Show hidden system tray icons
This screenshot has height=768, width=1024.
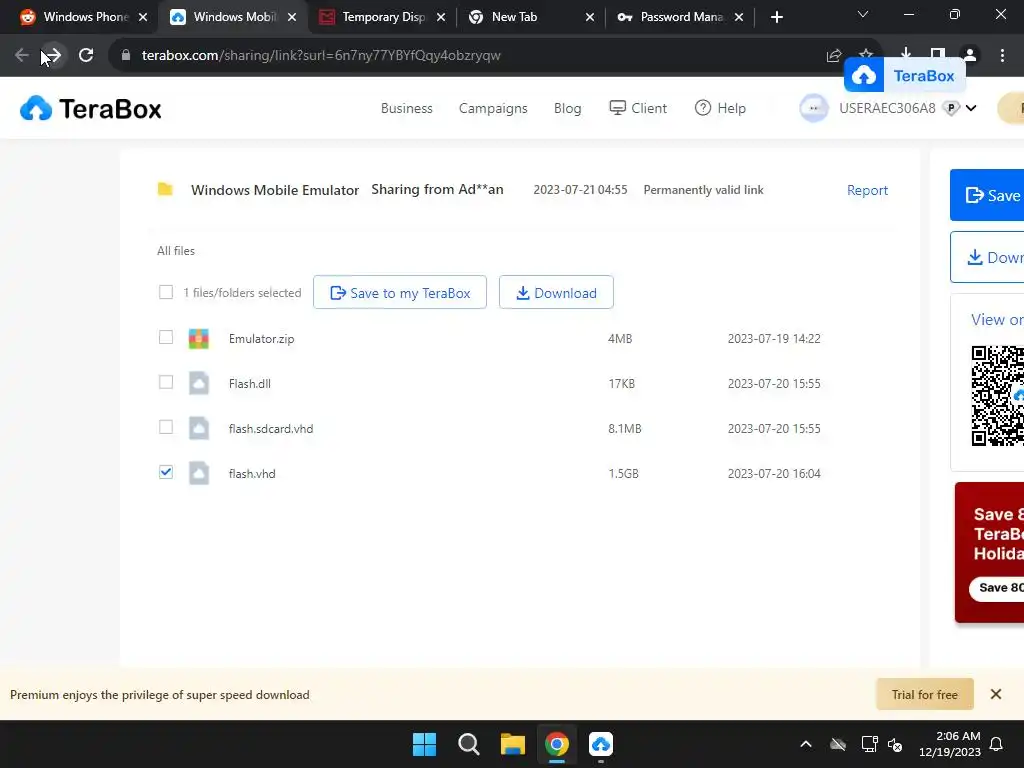pos(806,744)
